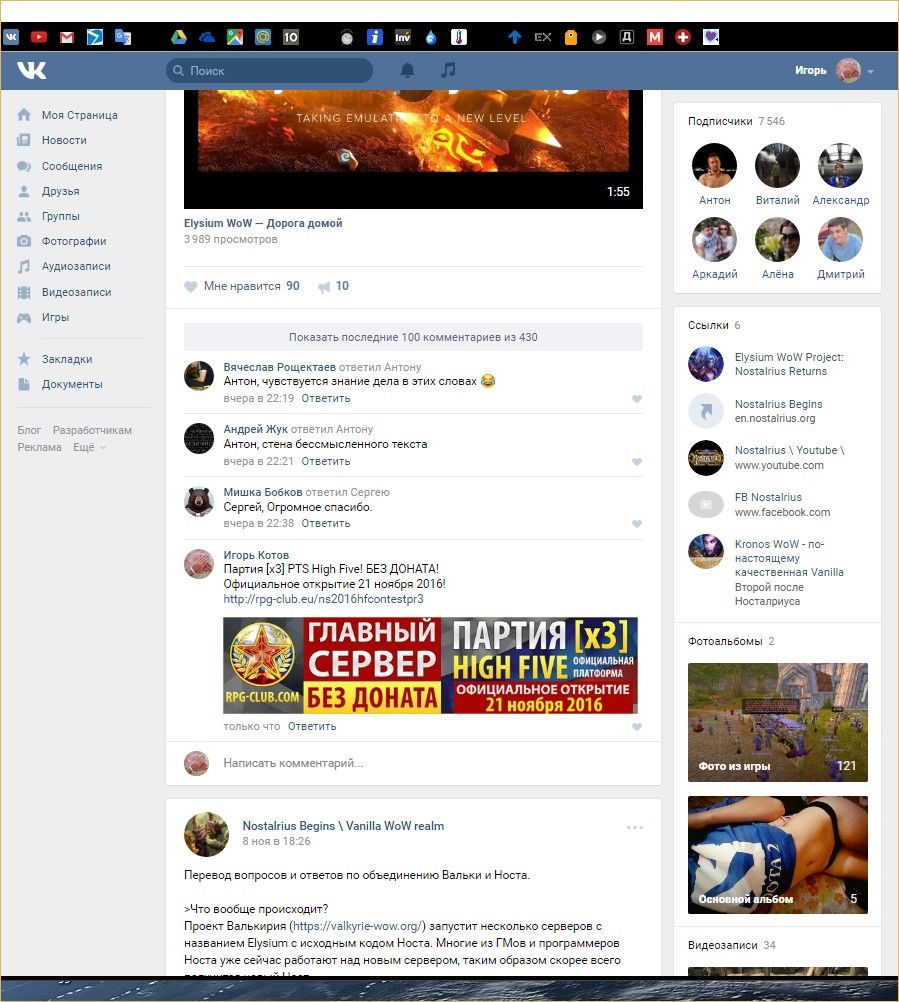Open the 'Разработчикам' footer link
Viewport: 899px width, 1002px height.
(92, 430)
